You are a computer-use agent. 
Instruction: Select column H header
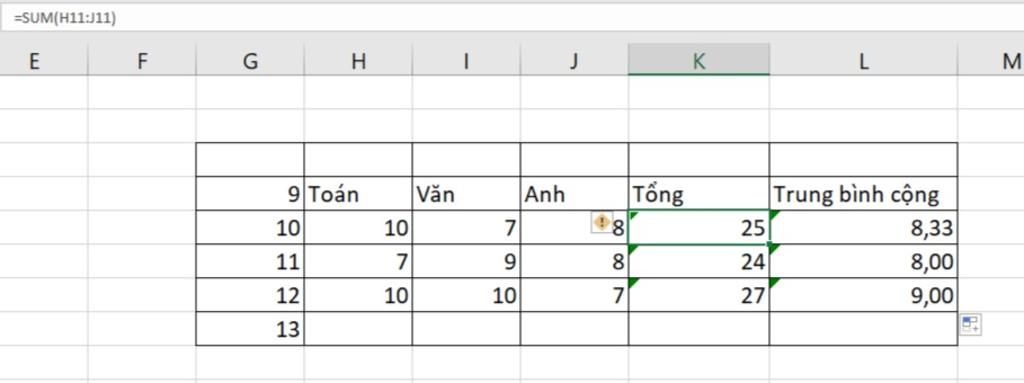(358, 61)
